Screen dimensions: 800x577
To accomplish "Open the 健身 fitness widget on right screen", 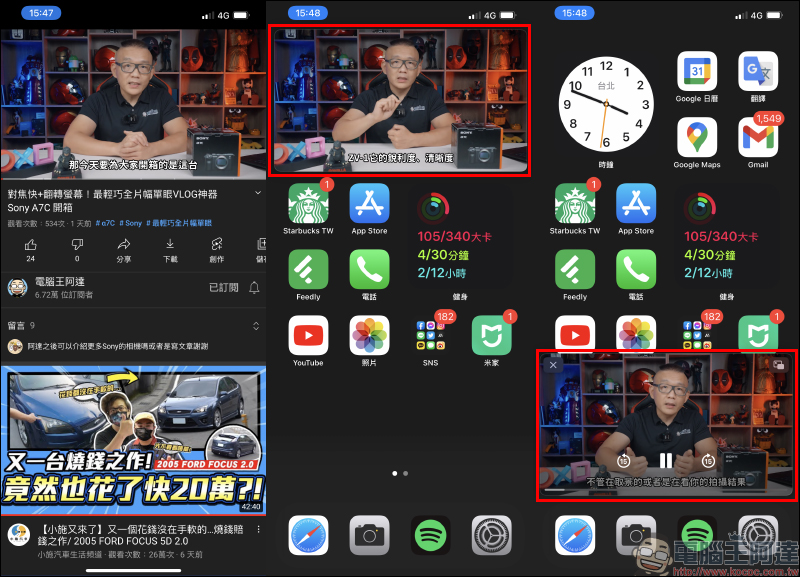I will [x=728, y=237].
